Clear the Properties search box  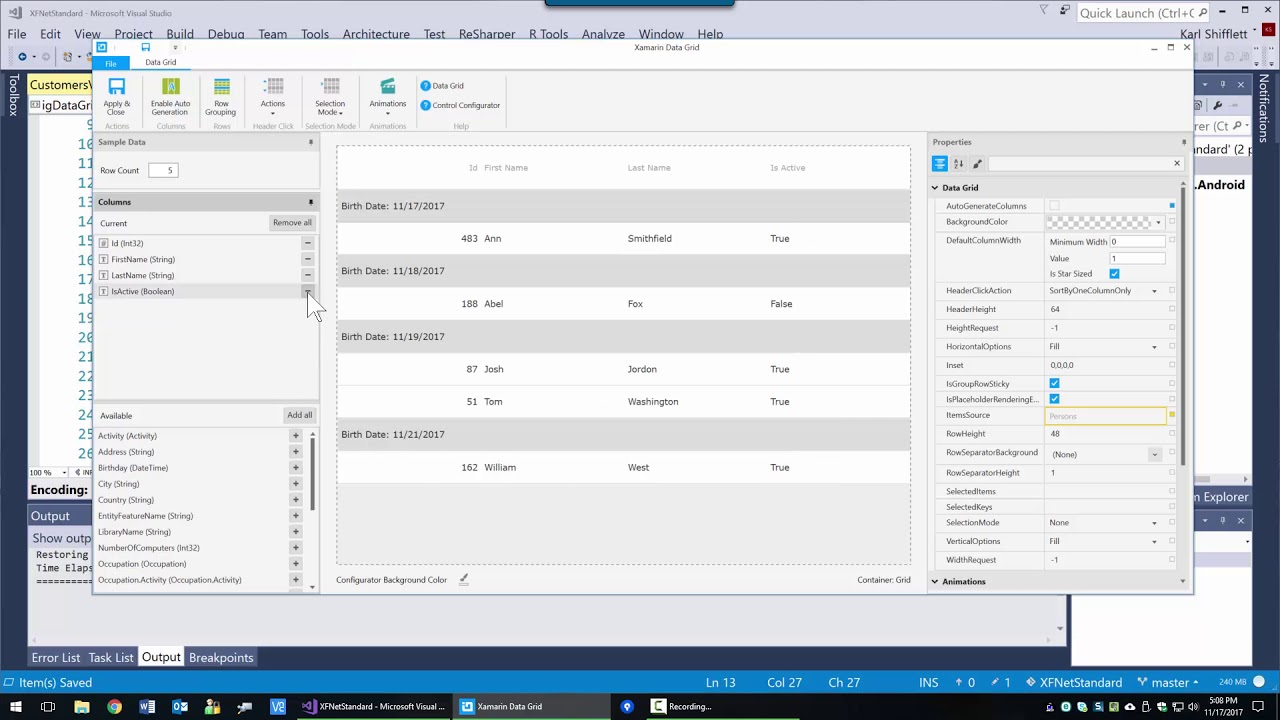click(1176, 163)
